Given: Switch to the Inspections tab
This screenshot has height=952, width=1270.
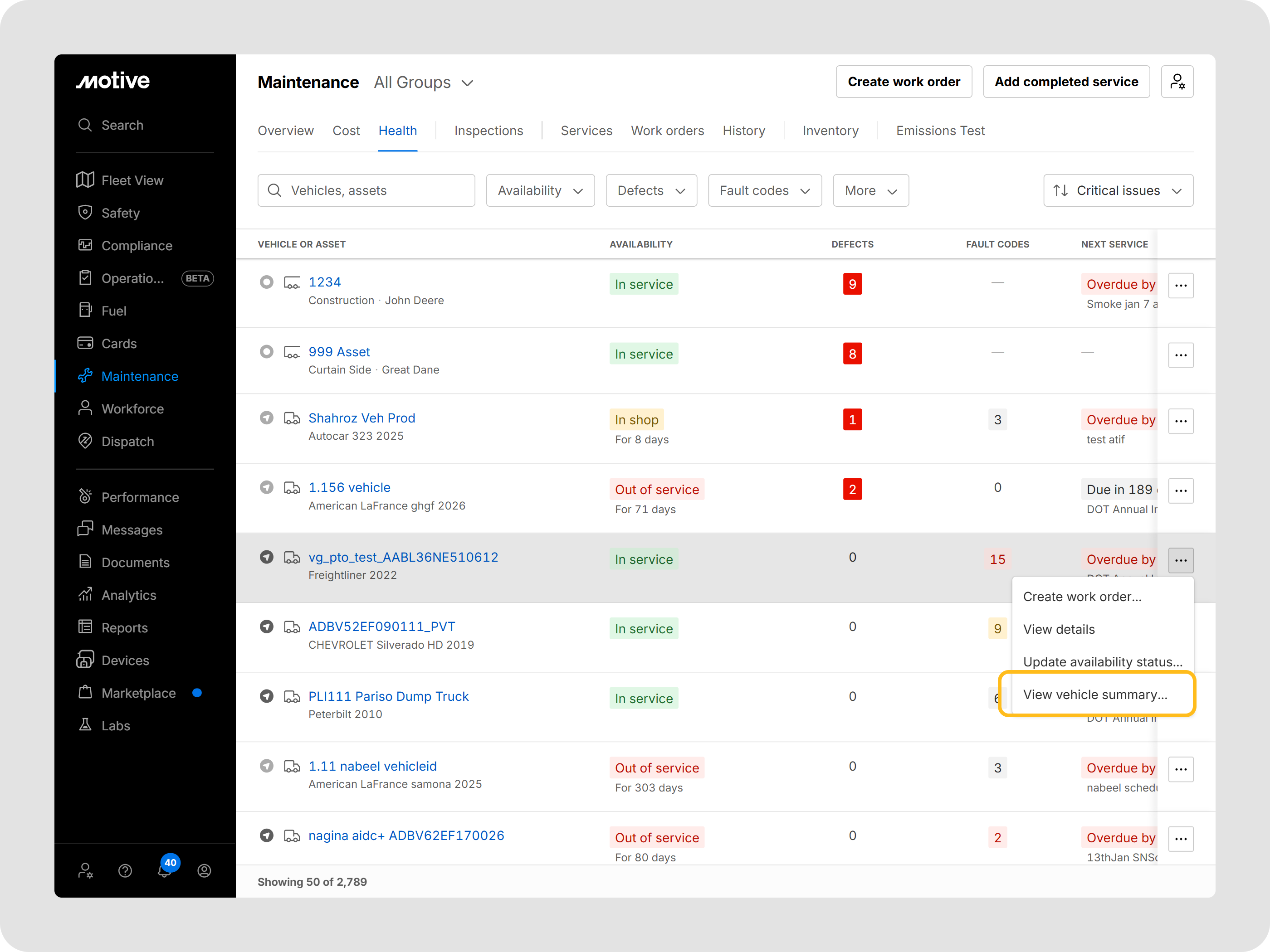Looking at the screenshot, I should pyautogui.click(x=488, y=131).
